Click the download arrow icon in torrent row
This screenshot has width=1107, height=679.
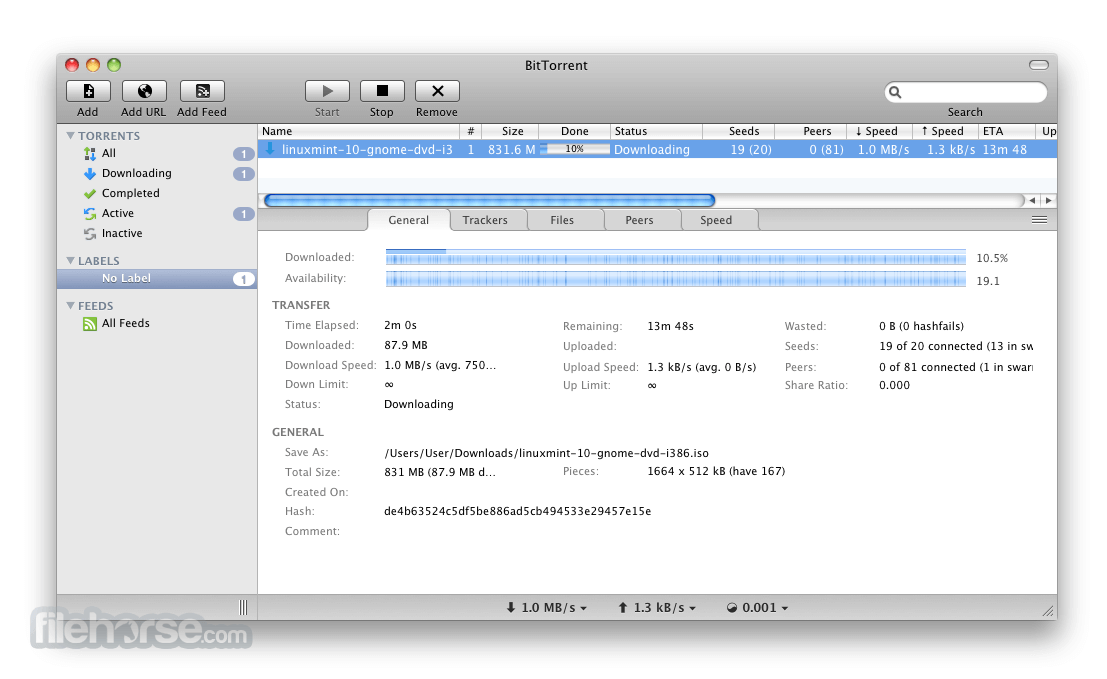tap(270, 149)
